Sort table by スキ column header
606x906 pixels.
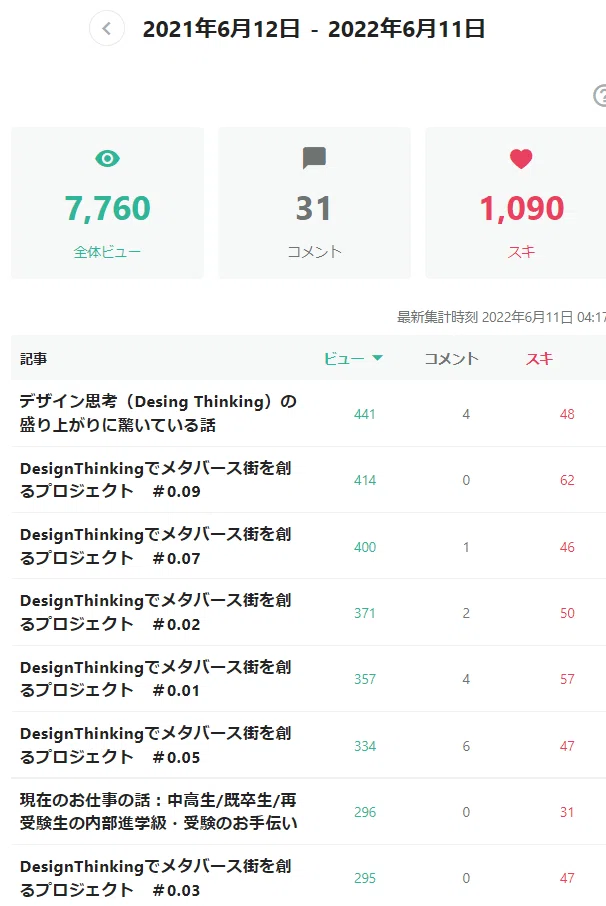(539, 359)
